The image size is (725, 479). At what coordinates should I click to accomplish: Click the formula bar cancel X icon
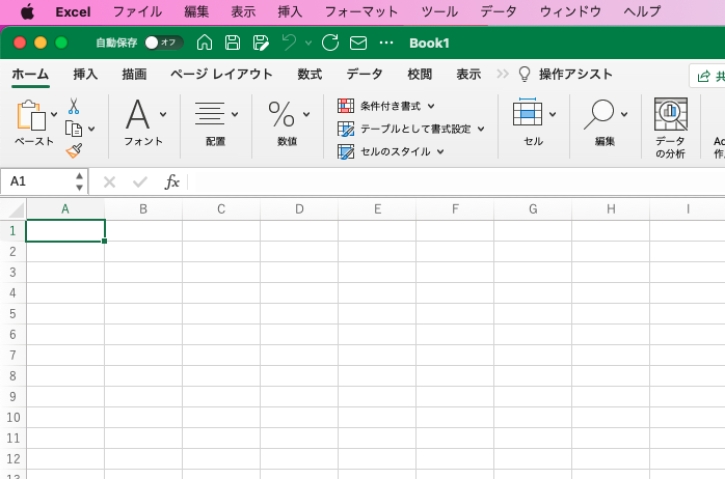[110, 182]
